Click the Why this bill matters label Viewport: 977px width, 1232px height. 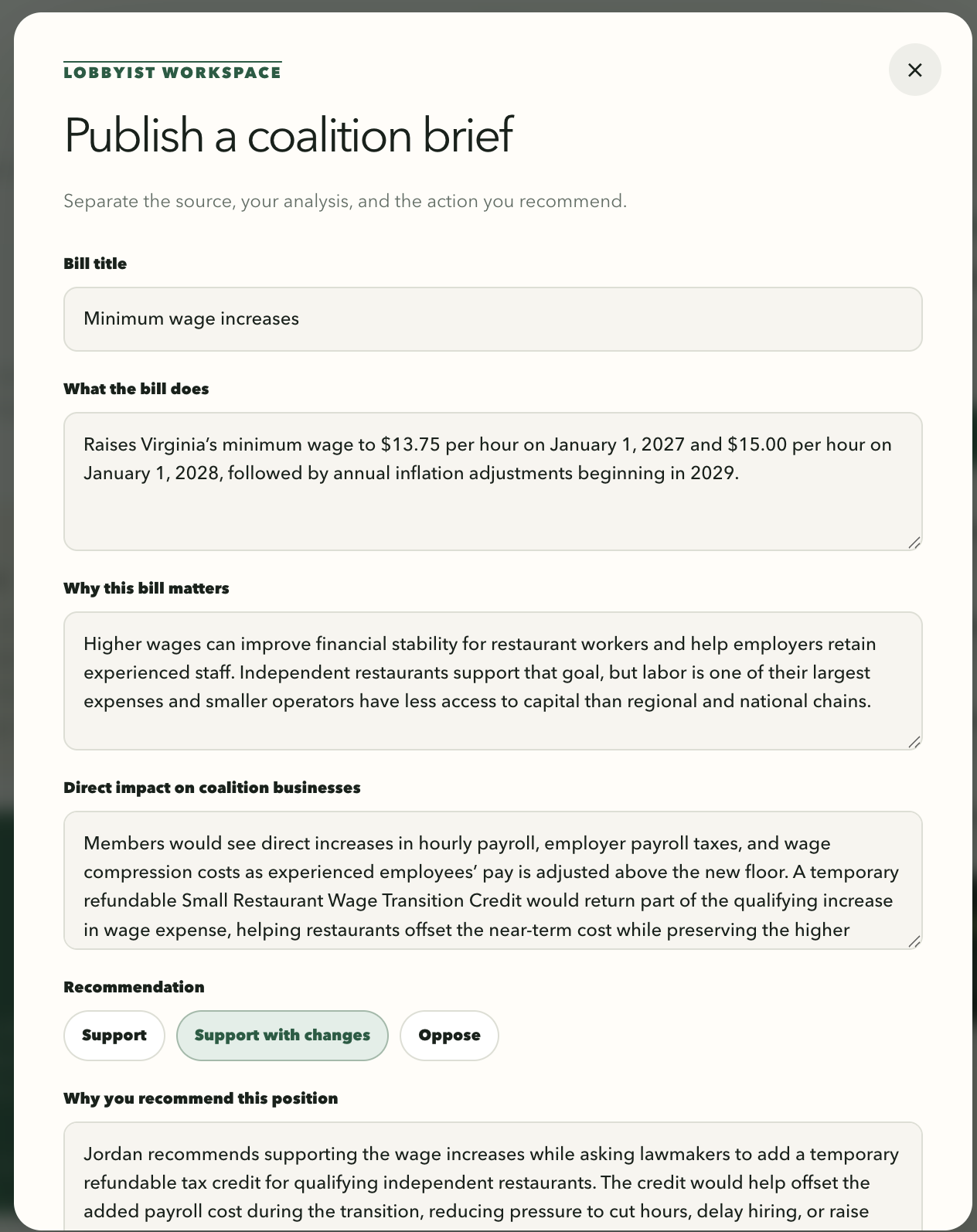pyautogui.click(x=146, y=588)
